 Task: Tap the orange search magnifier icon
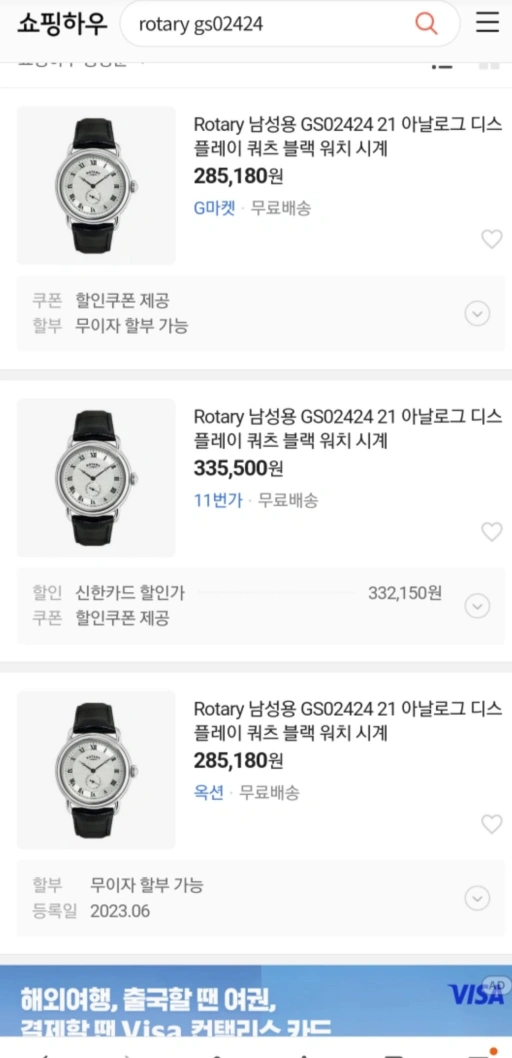(x=426, y=24)
